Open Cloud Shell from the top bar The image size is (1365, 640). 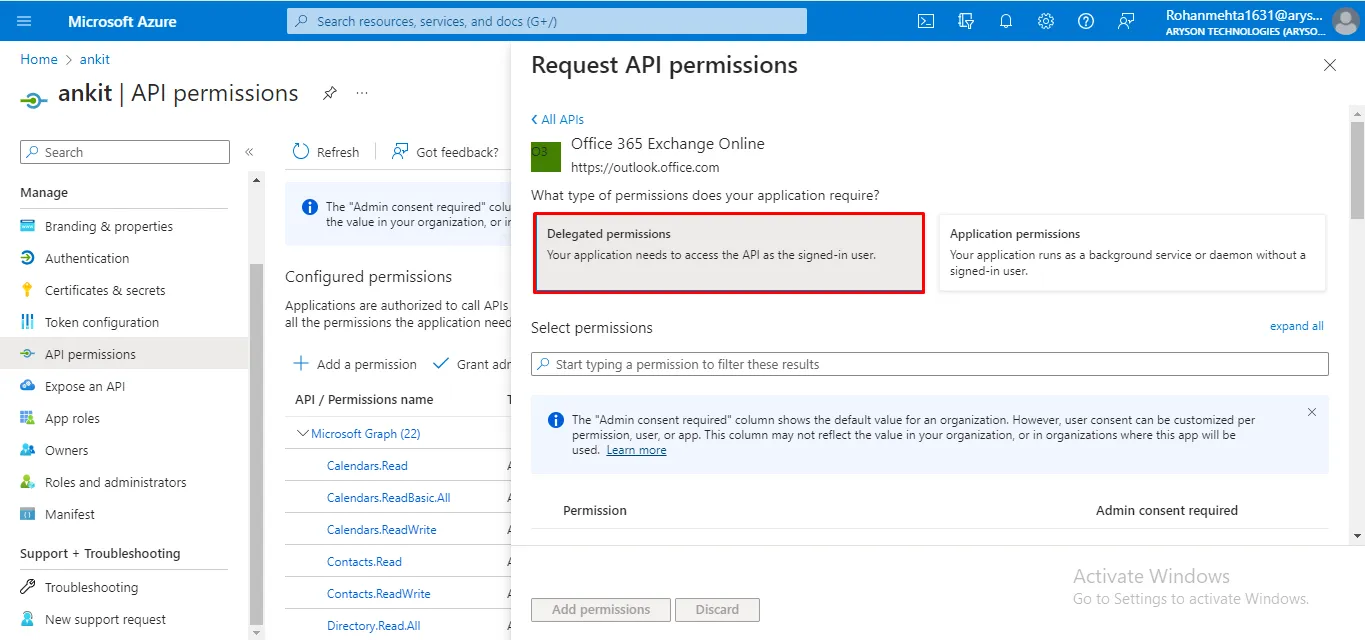pyautogui.click(x=926, y=21)
